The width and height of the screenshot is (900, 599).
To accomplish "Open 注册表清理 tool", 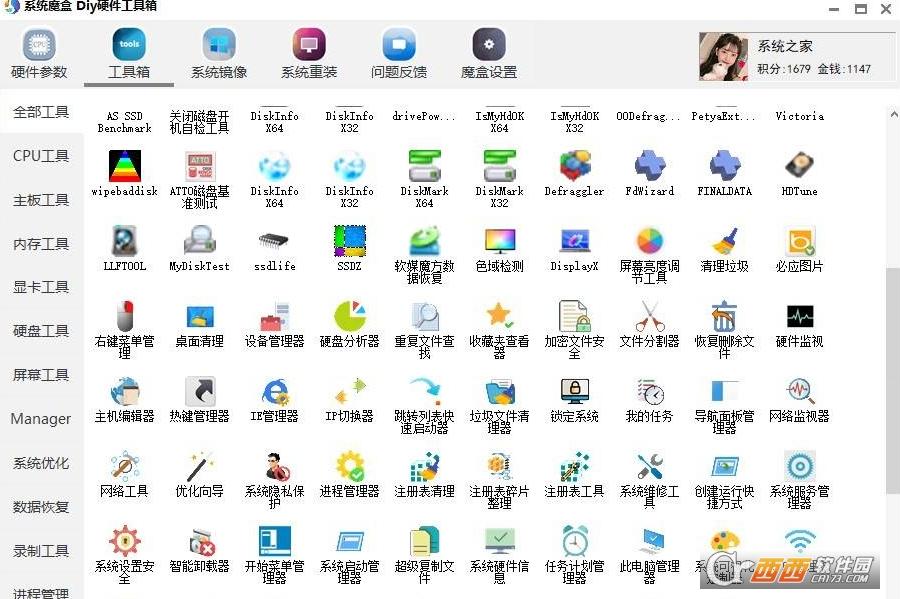I will coord(424,474).
